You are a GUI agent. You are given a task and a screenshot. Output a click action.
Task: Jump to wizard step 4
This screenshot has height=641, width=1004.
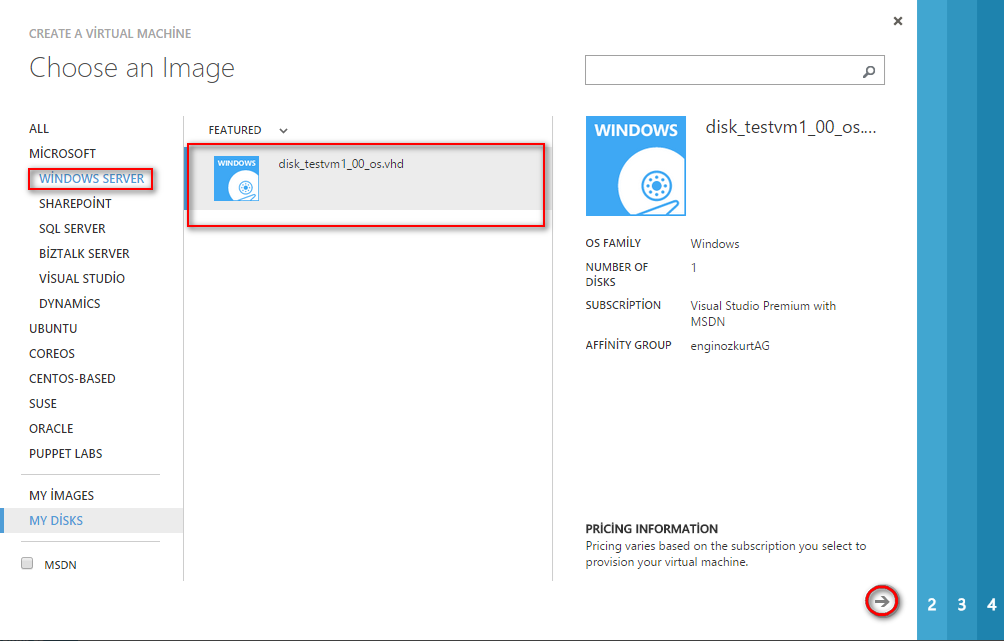pos(992,604)
